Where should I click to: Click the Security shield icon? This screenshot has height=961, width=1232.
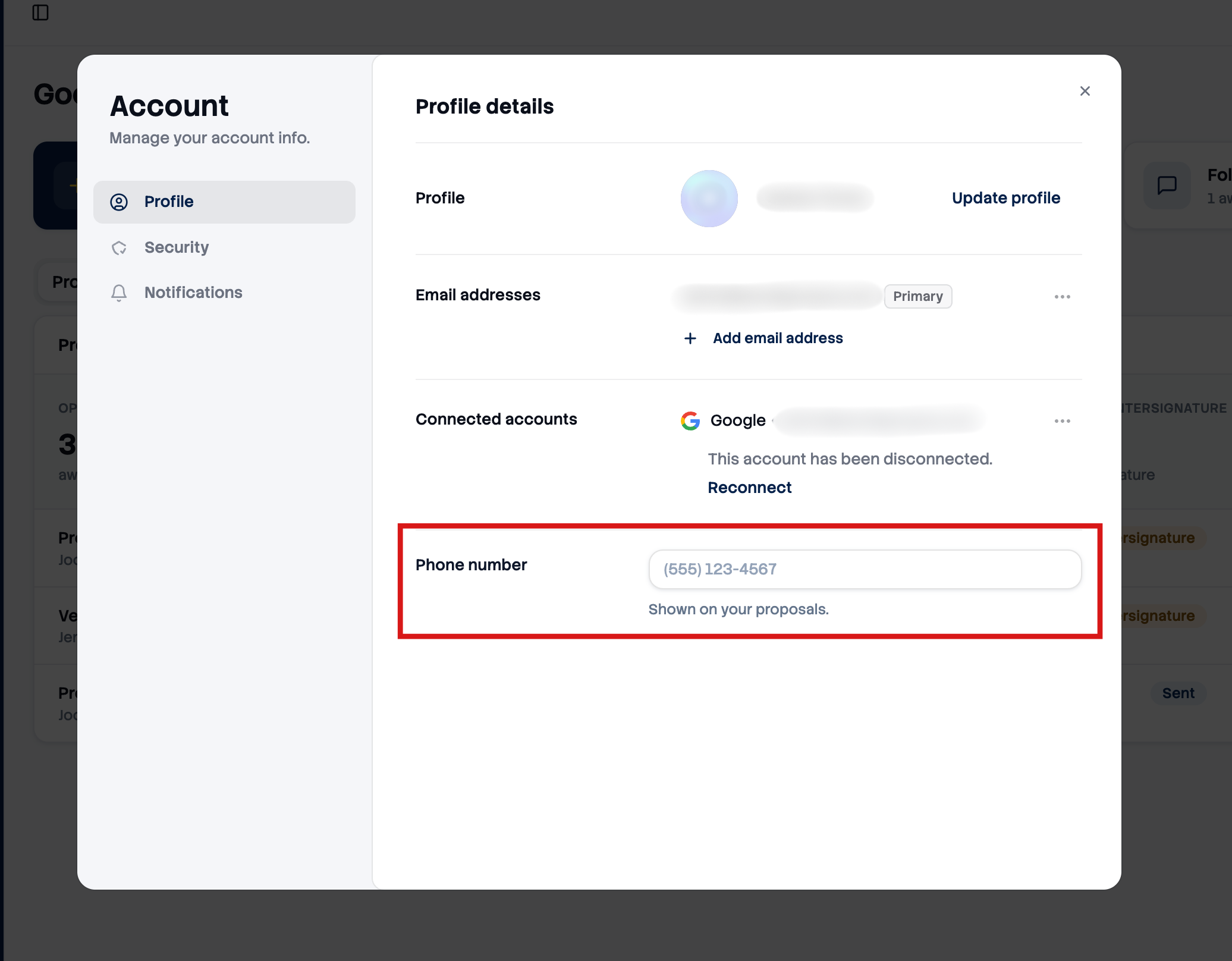119,247
